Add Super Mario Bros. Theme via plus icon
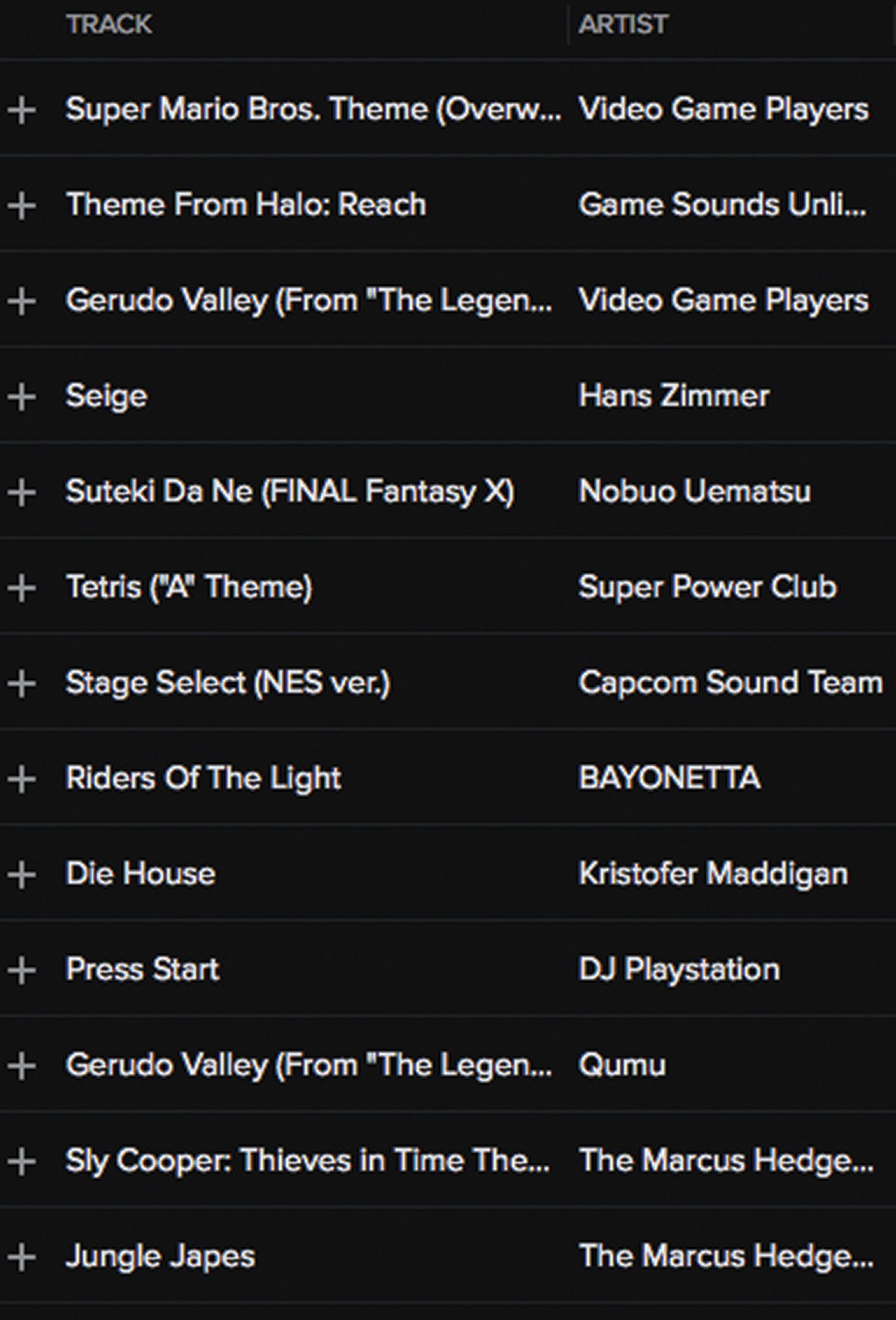896x1320 pixels. [22, 110]
